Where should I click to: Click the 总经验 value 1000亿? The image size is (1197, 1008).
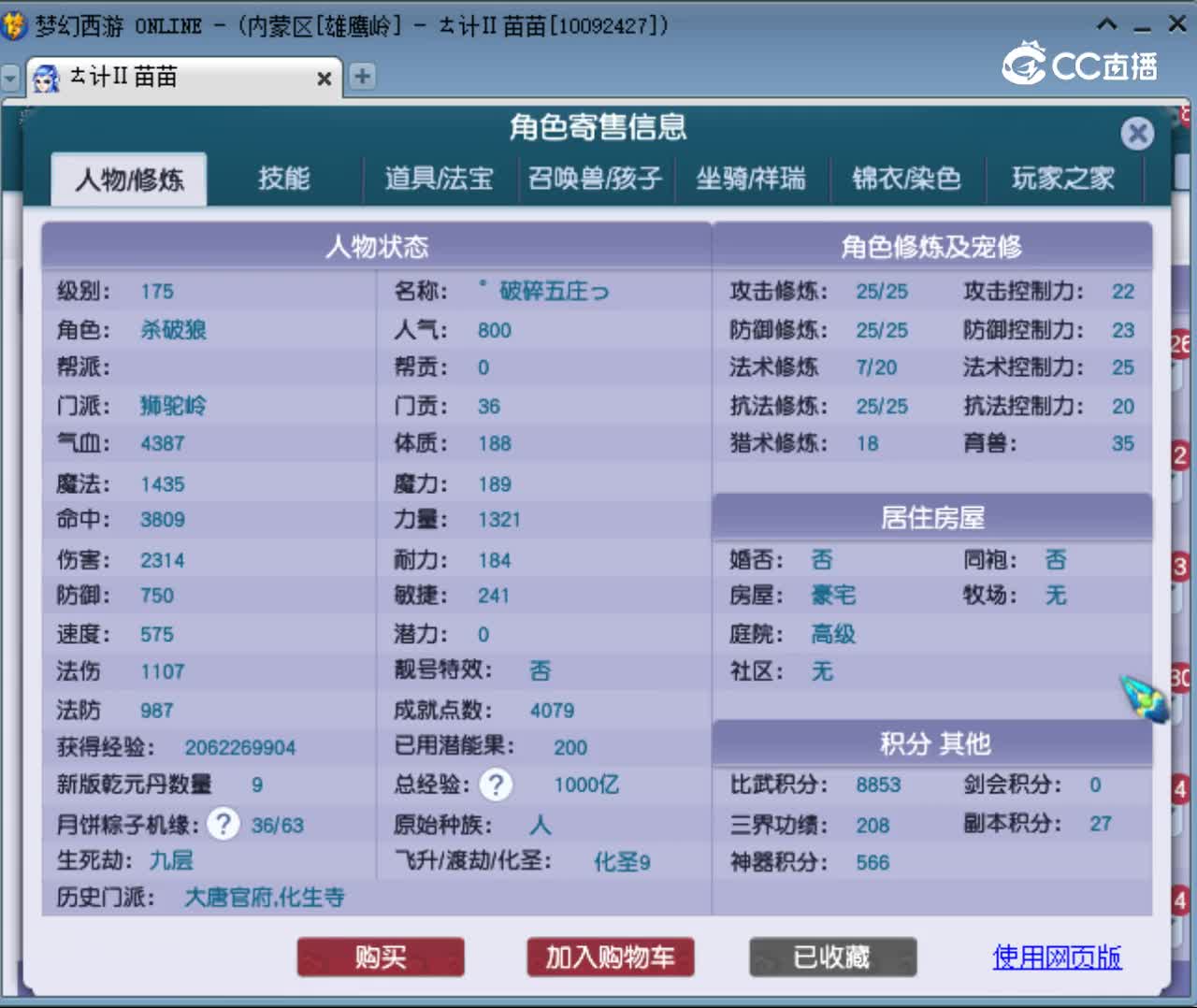coord(586,785)
